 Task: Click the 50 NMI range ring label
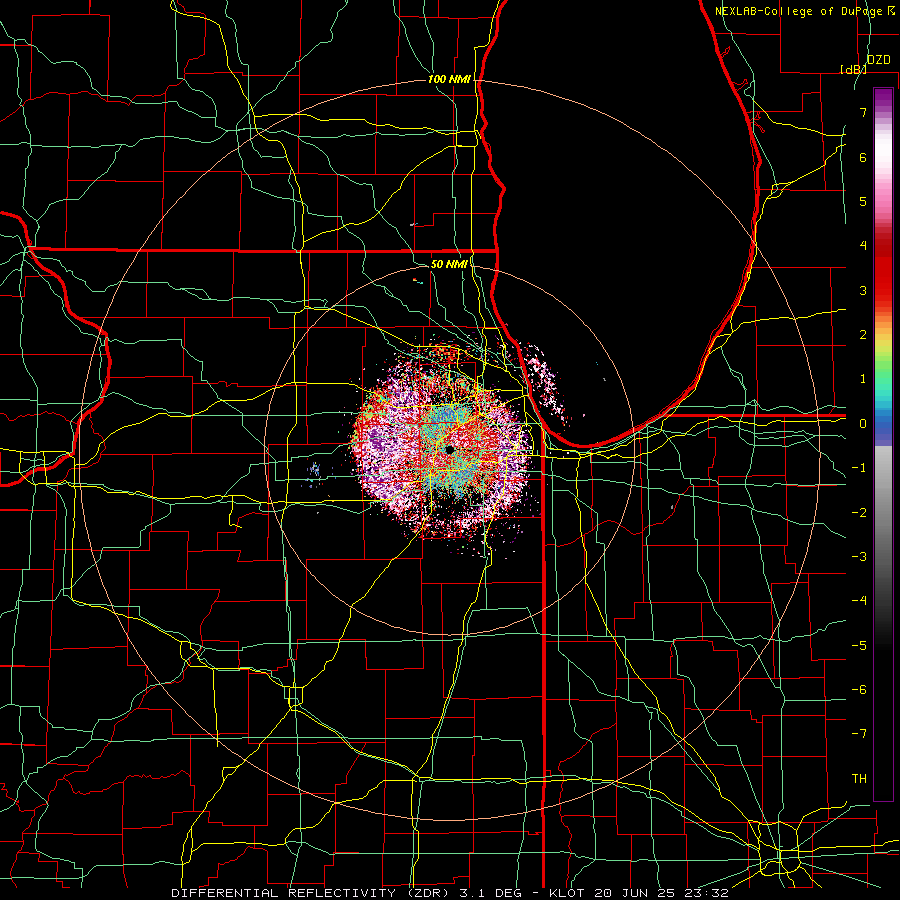click(449, 264)
